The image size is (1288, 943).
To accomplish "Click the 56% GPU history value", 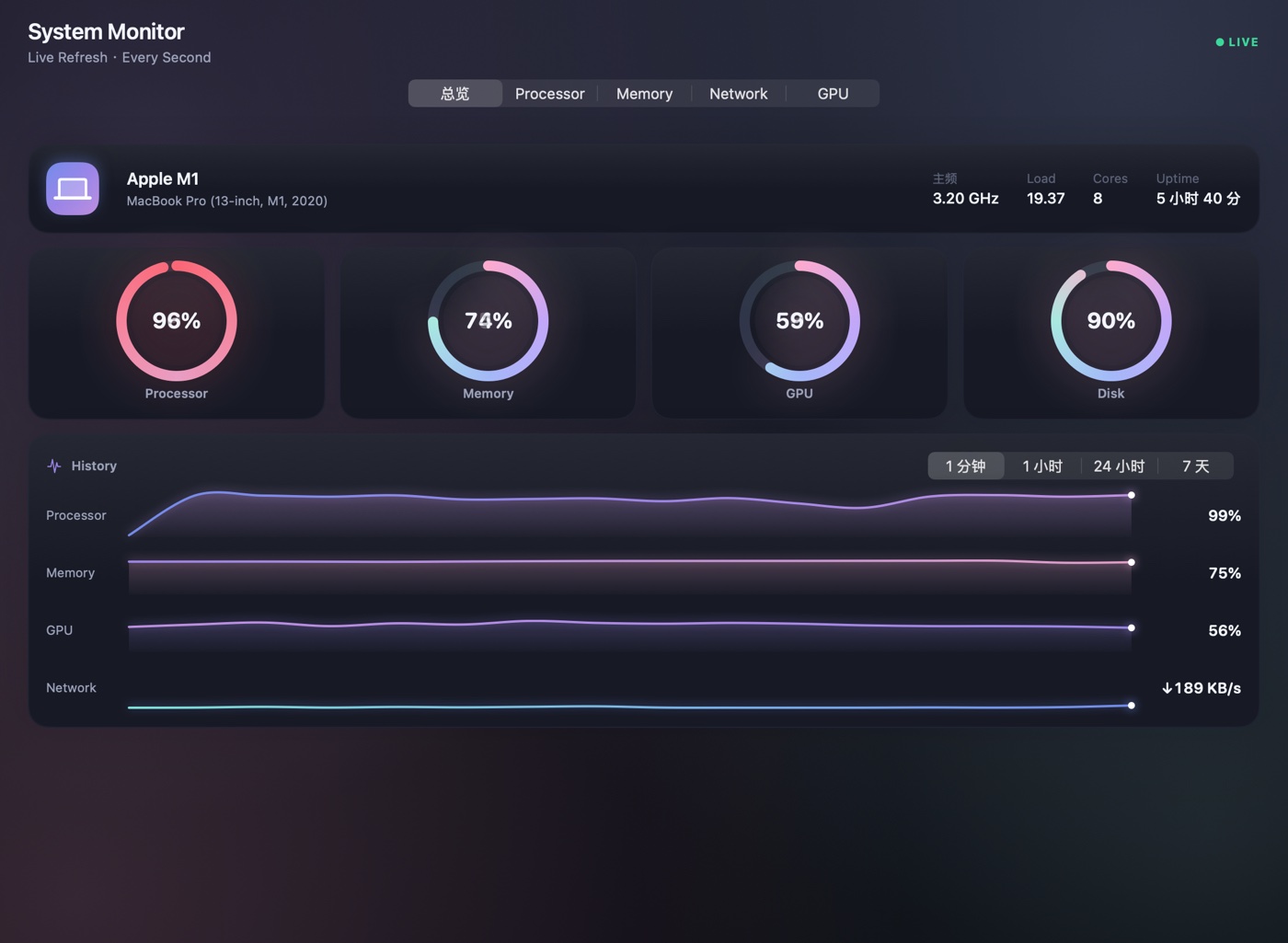I will pyautogui.click(x=1225, y=631).
